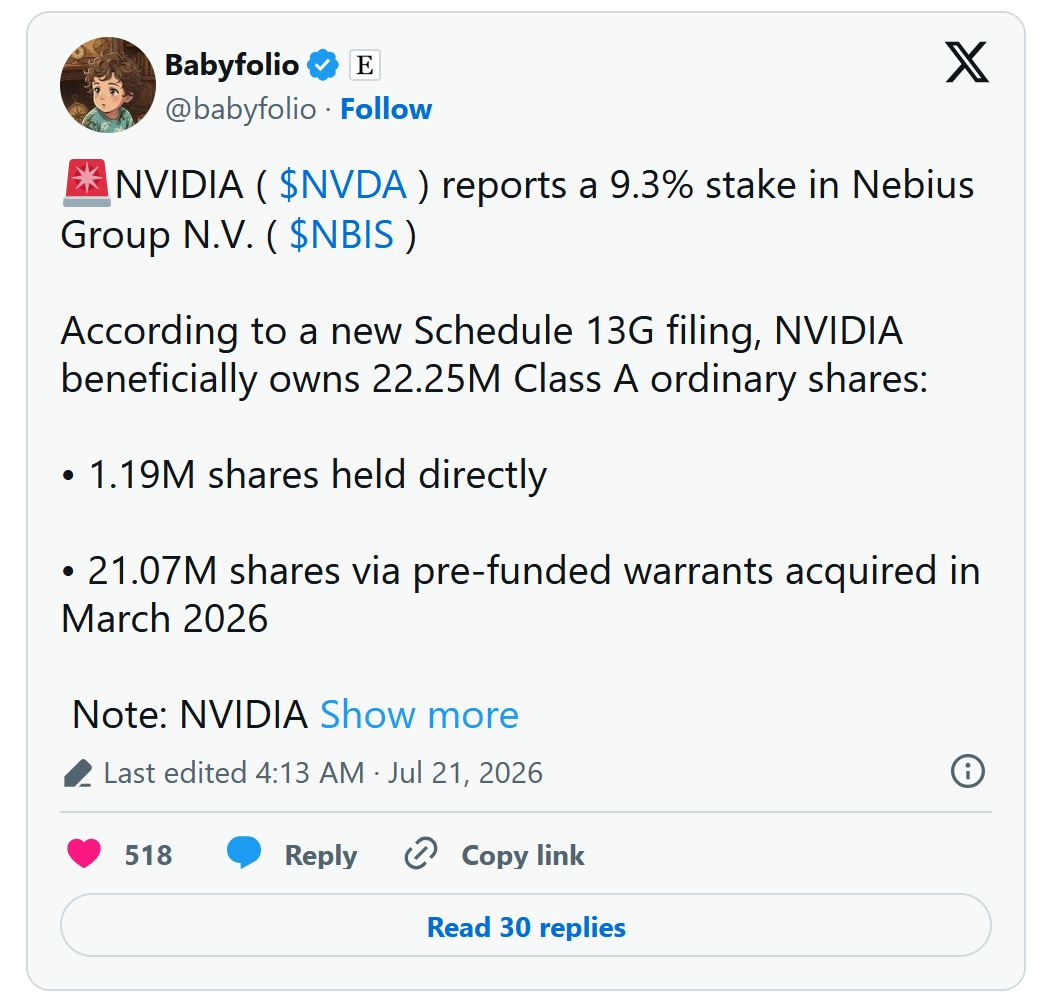Click the Read 30 replies button
This screenshot has height=999, width=1043.
pos(525,926)
